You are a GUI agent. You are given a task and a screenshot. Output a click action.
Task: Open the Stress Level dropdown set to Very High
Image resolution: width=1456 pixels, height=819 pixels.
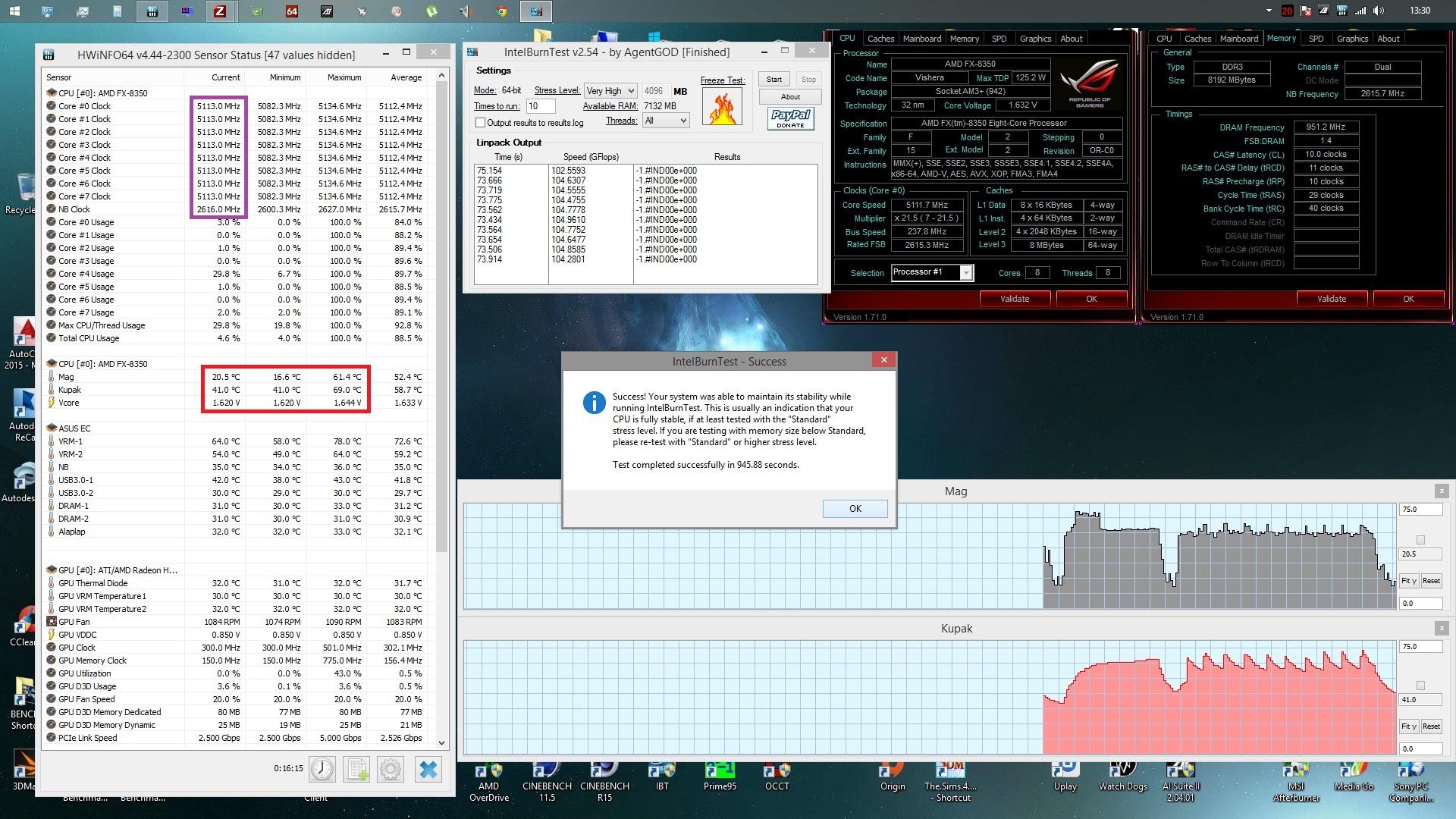610,90
